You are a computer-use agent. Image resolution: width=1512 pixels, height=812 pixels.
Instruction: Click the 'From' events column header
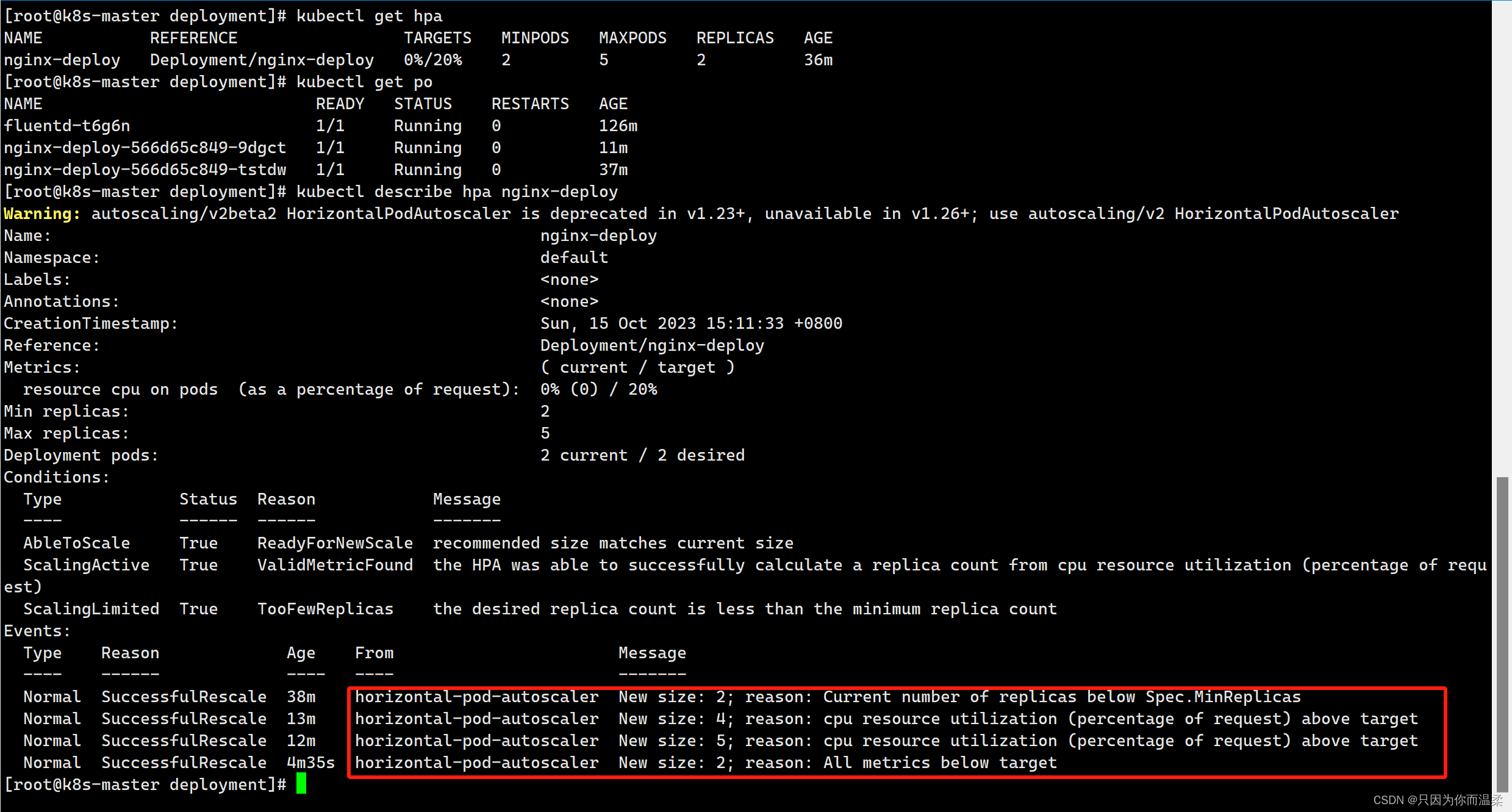click(374, 653)
